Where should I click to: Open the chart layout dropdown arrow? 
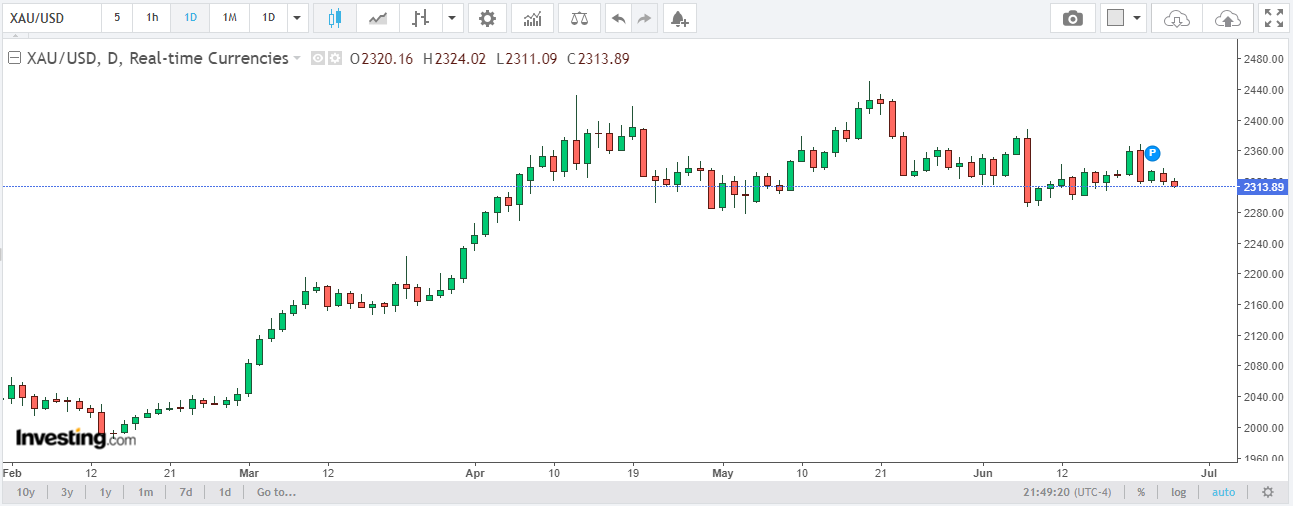coord(1138,18)
